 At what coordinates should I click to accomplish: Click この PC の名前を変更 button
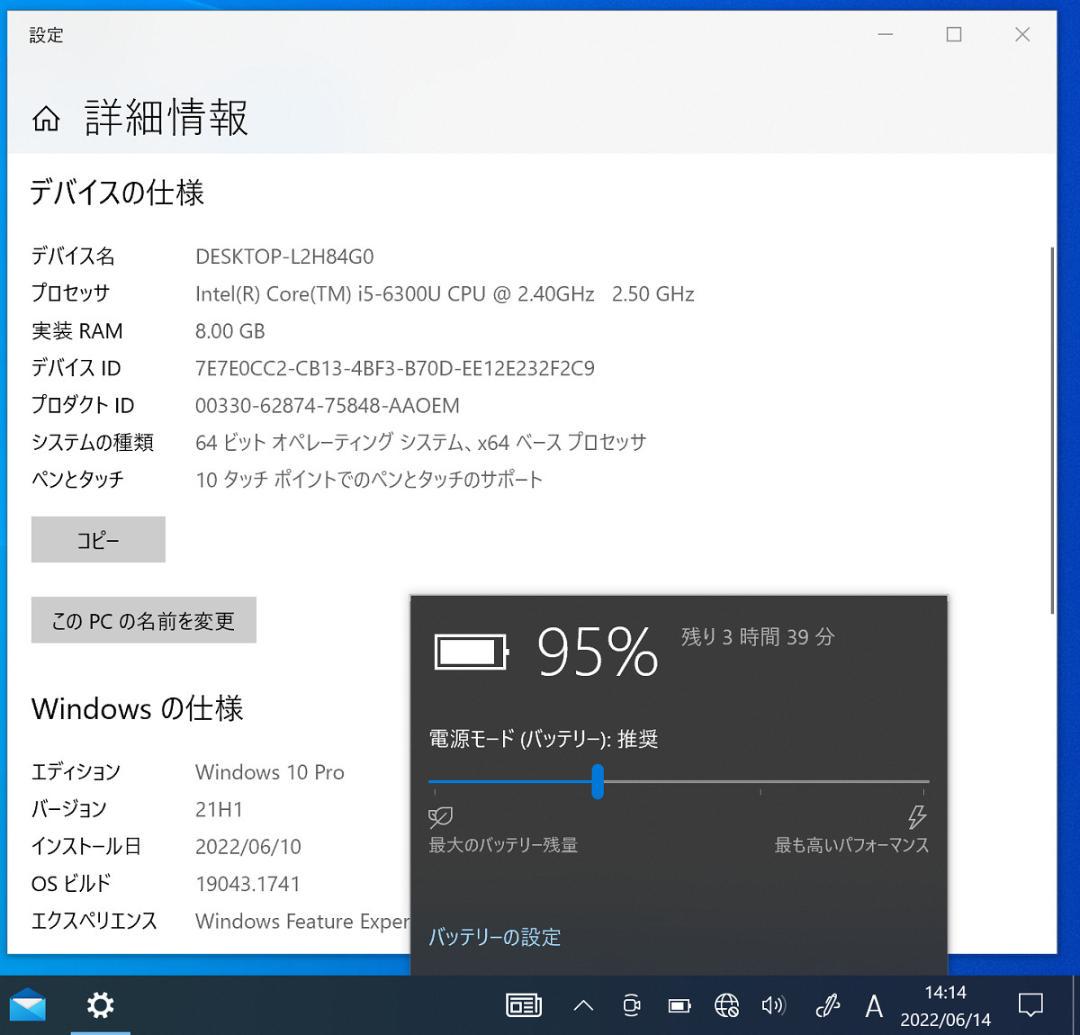click(x=143, y=620)
